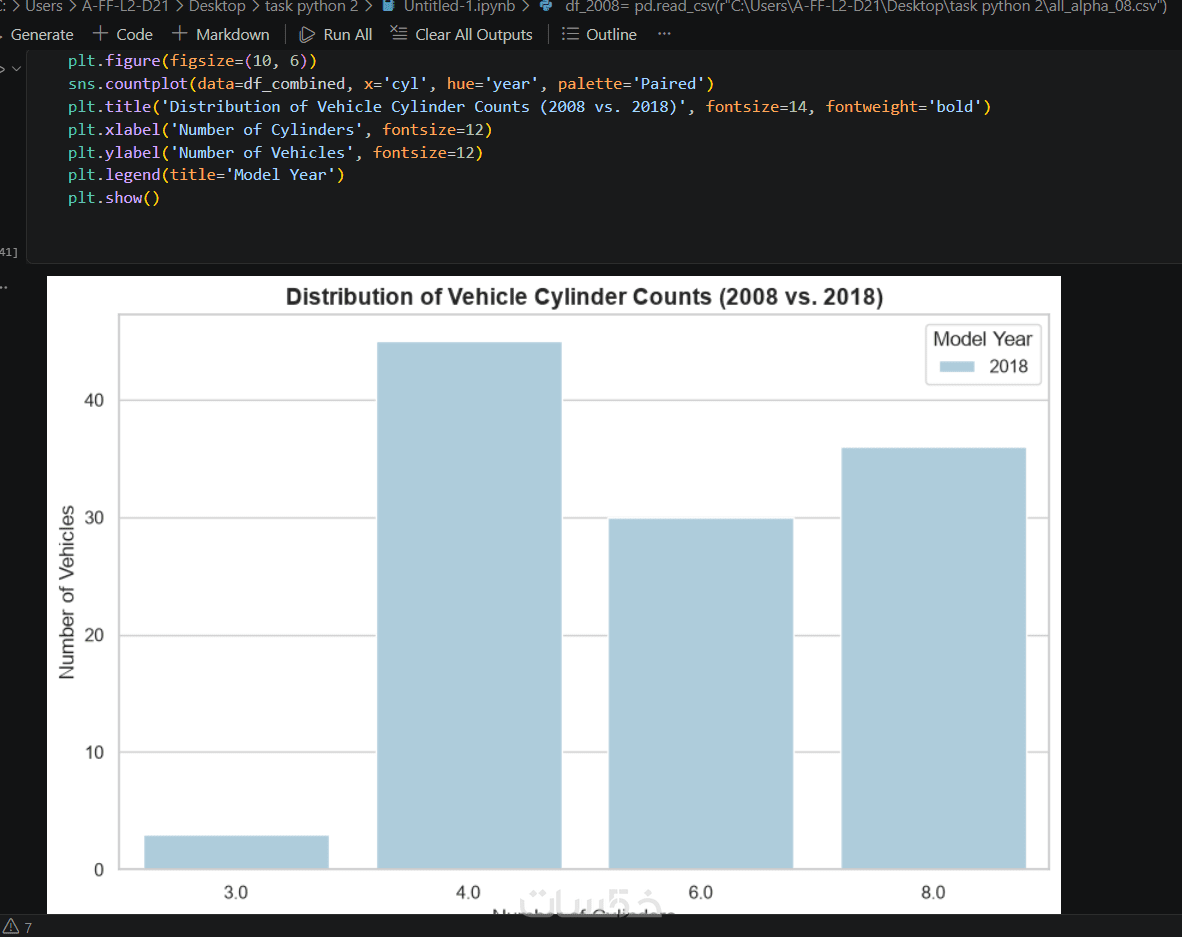1182x937 pixels.
Task: Click the plt.legend(title='Model Year') line
Action: pyautogui.click(x=206, y=175)
